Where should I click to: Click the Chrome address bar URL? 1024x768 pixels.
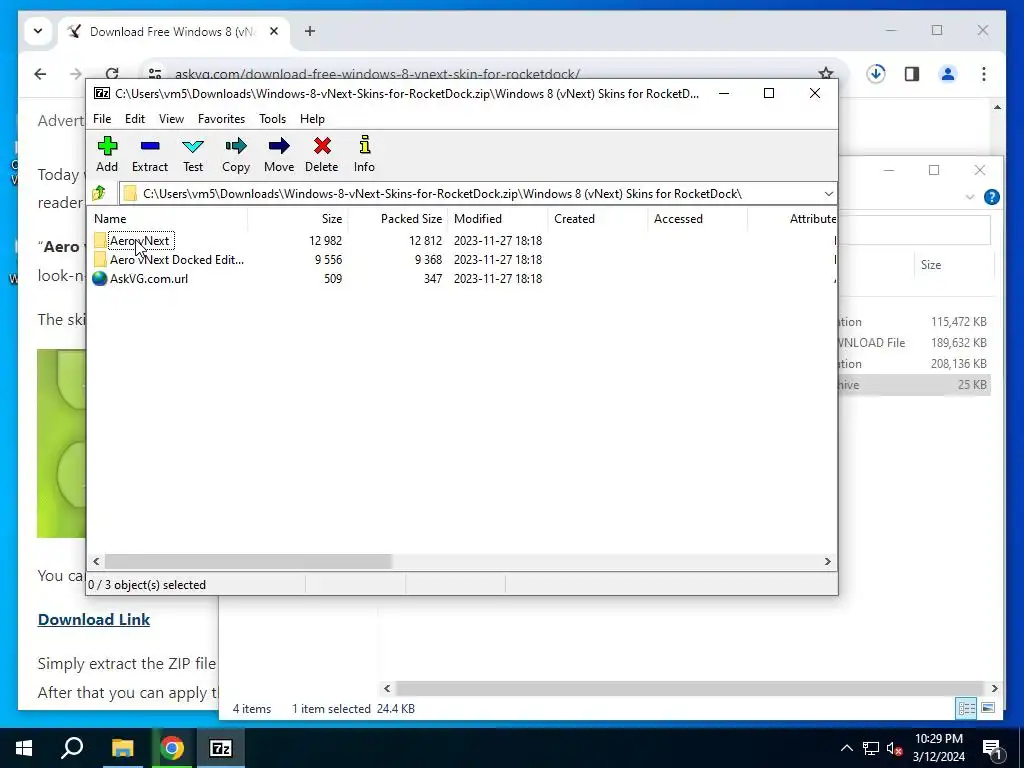tap(377, 74)
